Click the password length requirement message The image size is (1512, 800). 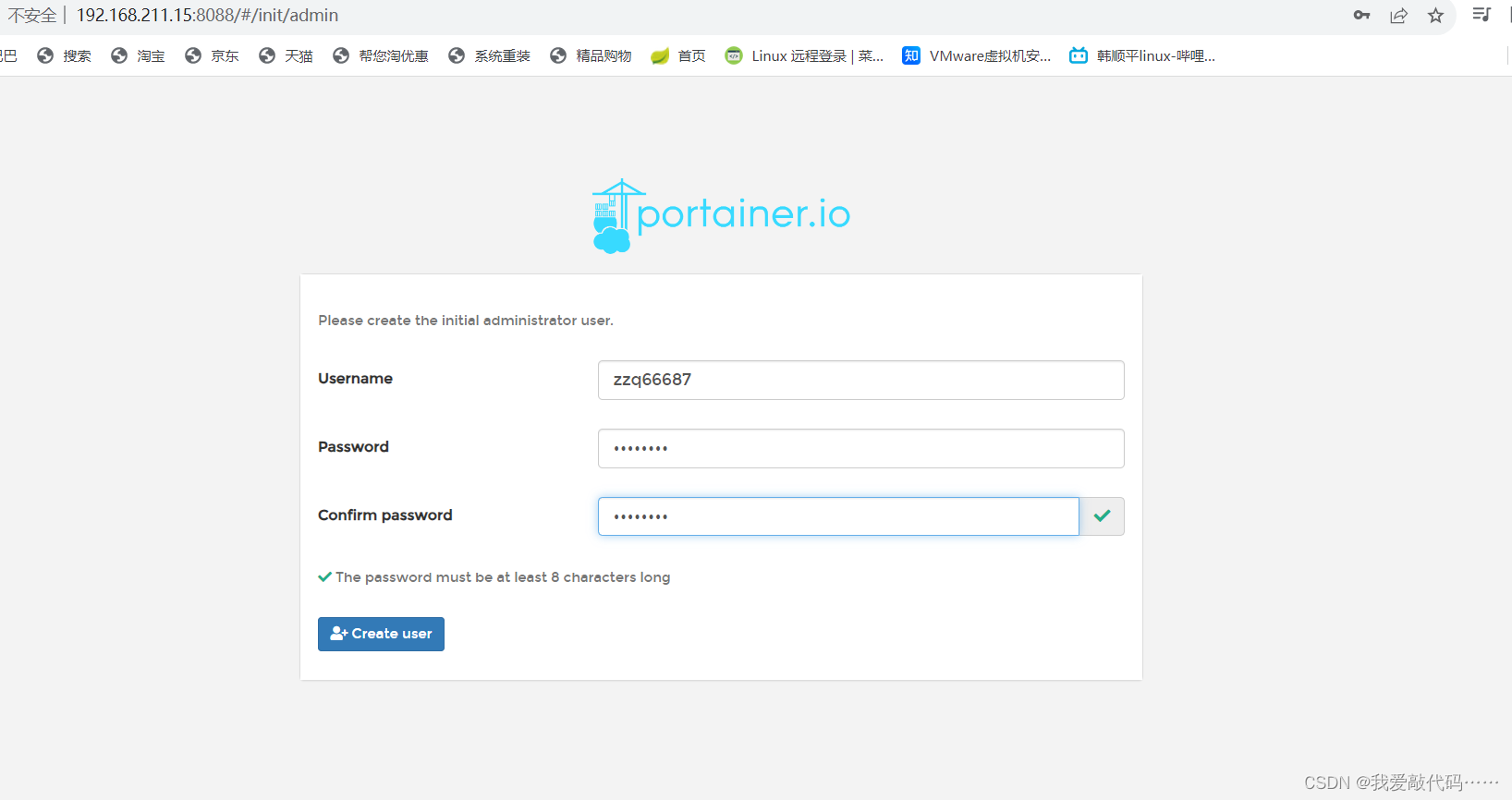(494, 577)
